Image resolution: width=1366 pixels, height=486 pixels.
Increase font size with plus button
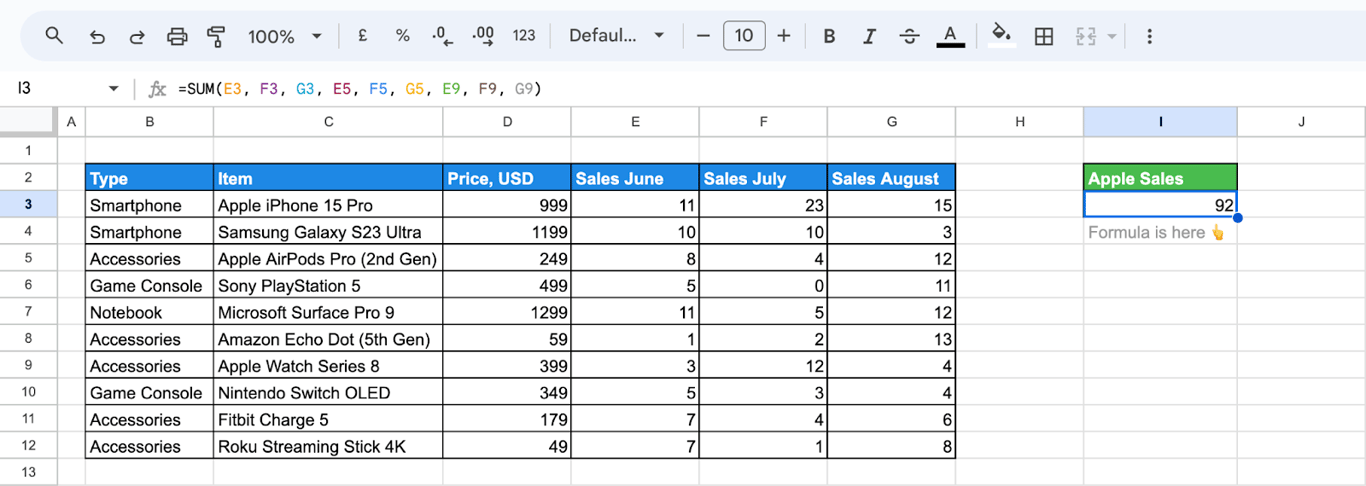click(x=784, y=36)
